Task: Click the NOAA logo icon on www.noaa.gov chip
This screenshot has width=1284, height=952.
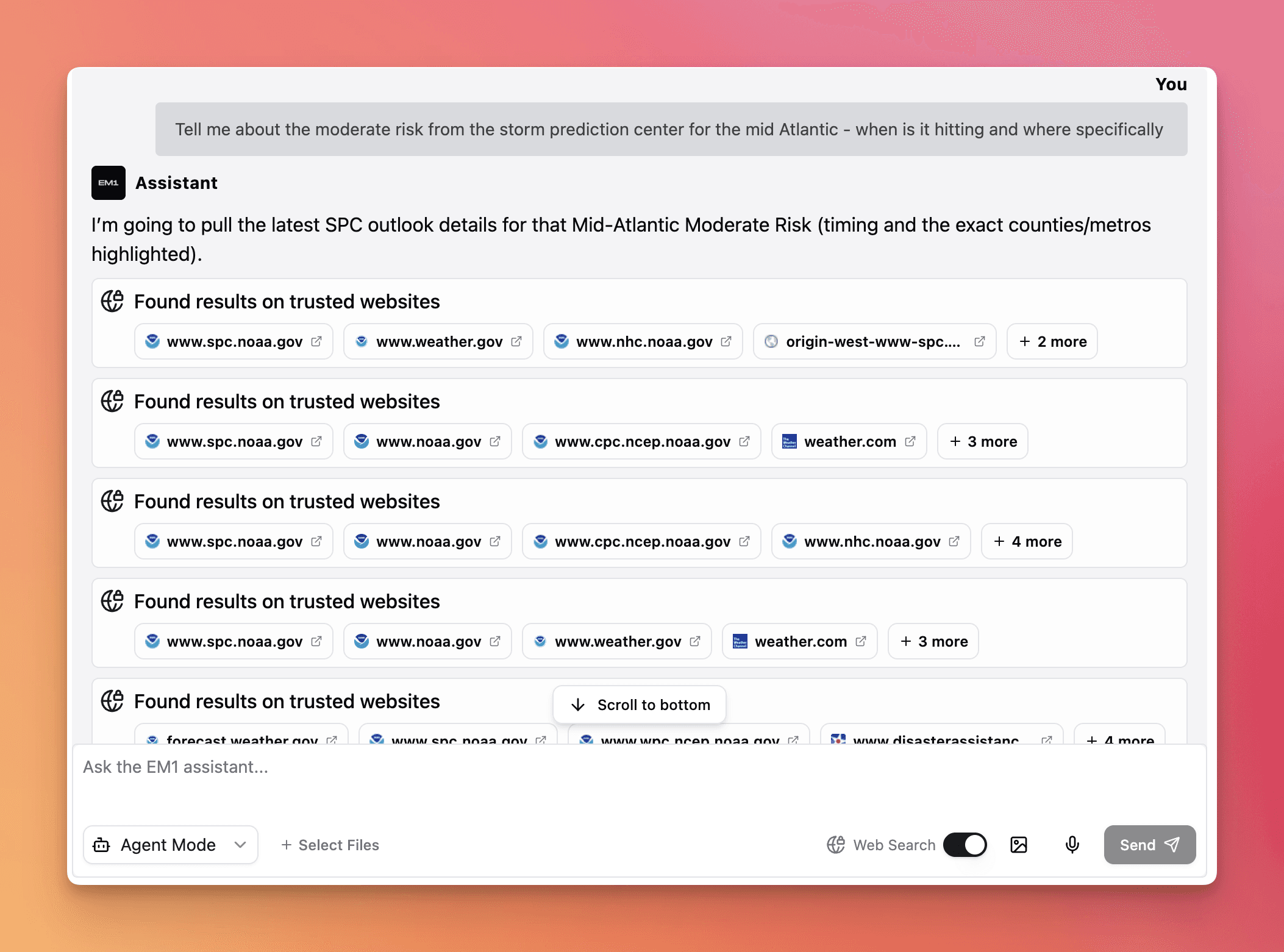Action: pyautogui.click(x=362, y=441)
